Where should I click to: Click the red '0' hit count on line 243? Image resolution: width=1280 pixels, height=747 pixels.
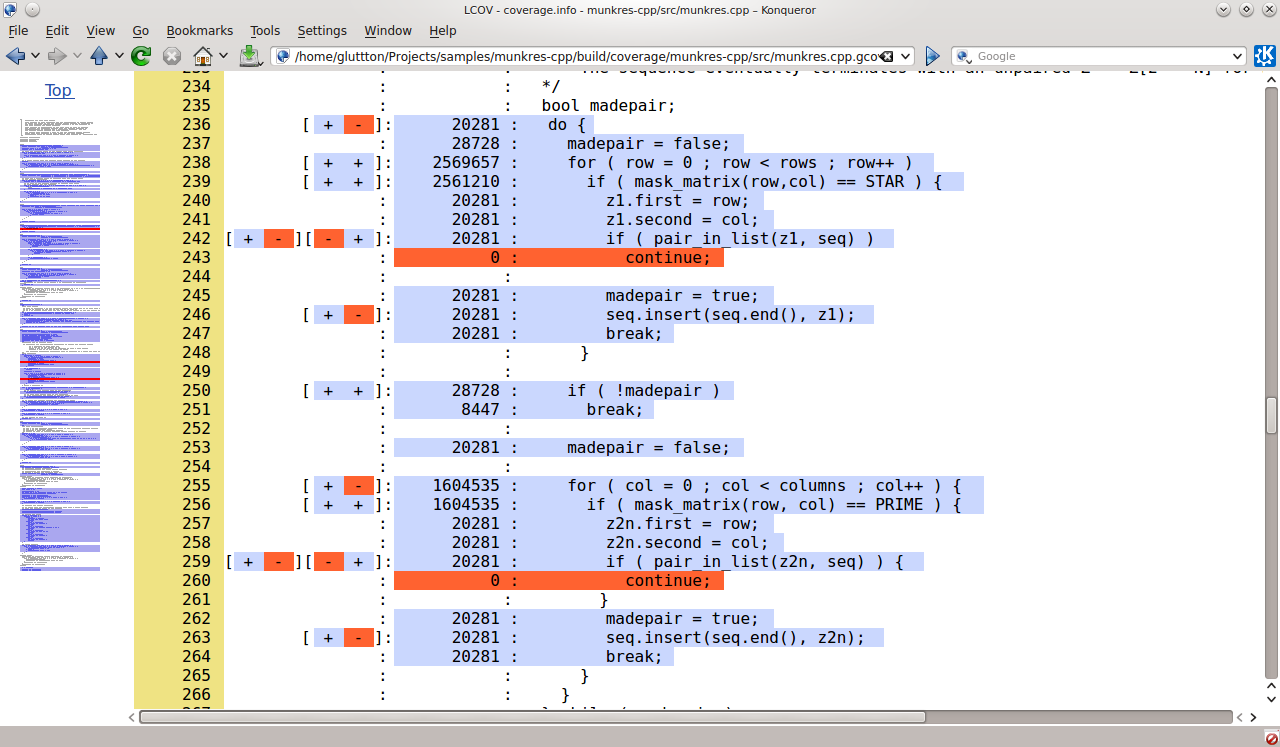tap(494, 257)
